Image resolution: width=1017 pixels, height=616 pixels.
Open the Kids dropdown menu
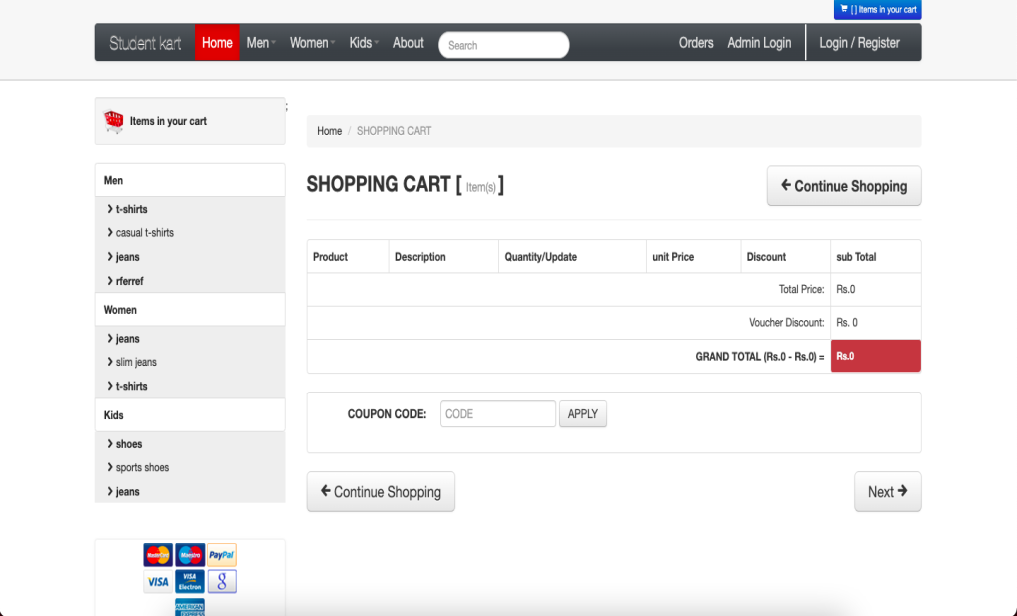pos(364,43)
